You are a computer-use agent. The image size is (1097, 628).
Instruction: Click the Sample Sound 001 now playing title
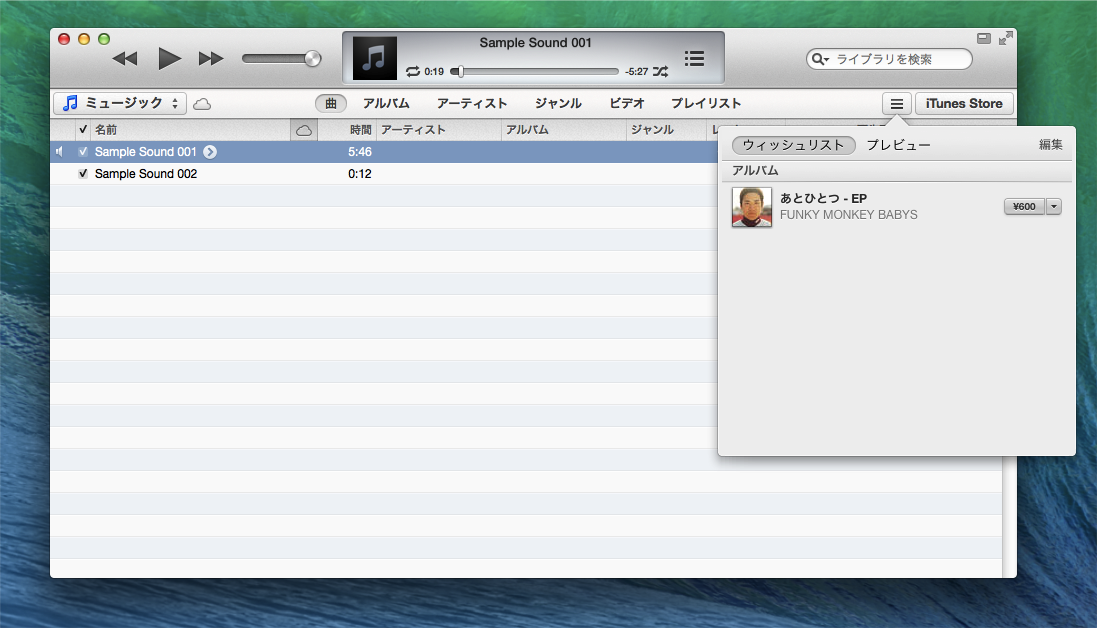click(x=535, y=43)
